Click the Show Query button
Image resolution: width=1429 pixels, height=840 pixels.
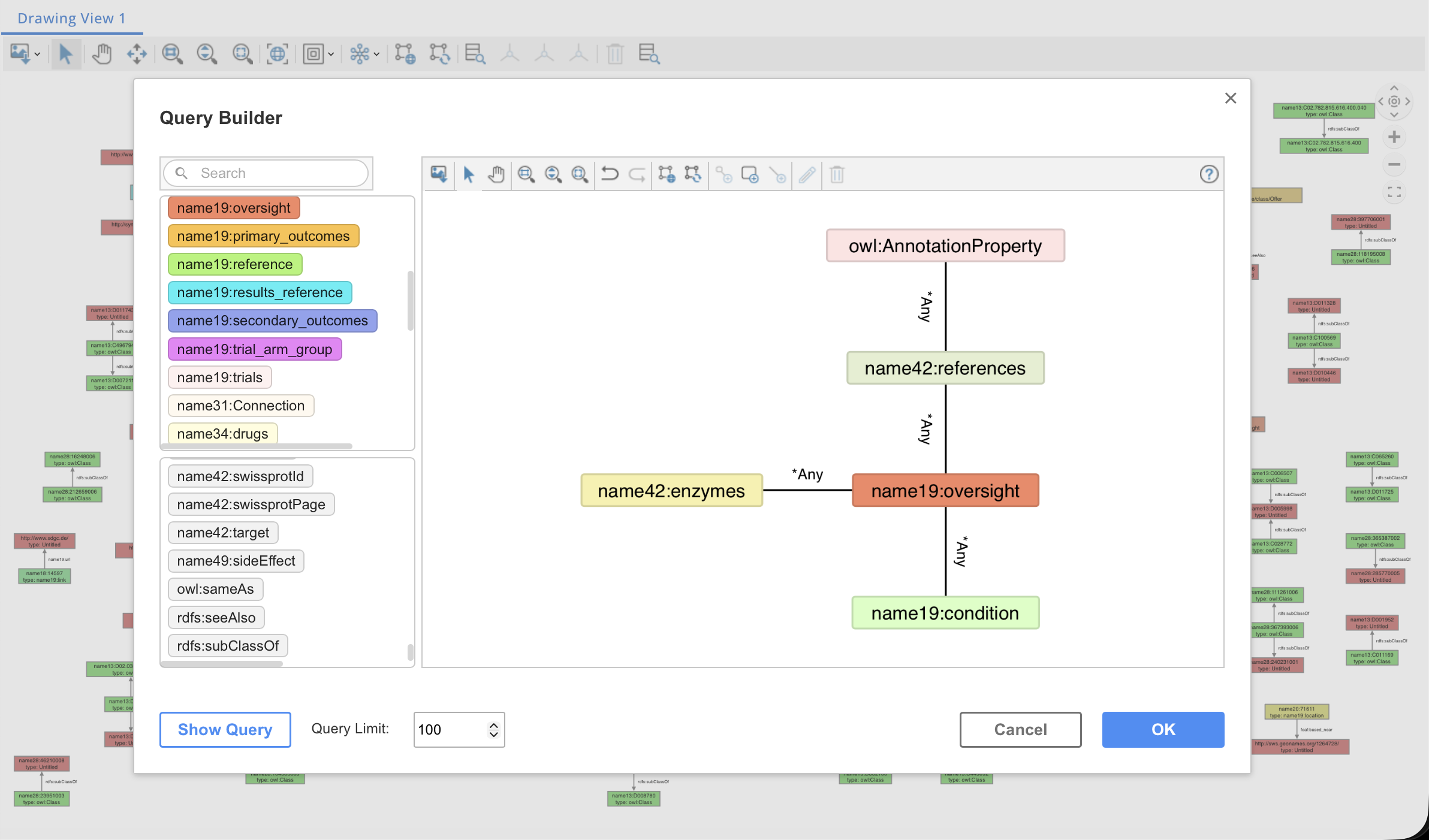pyautogui.click(x=225, y=729)
